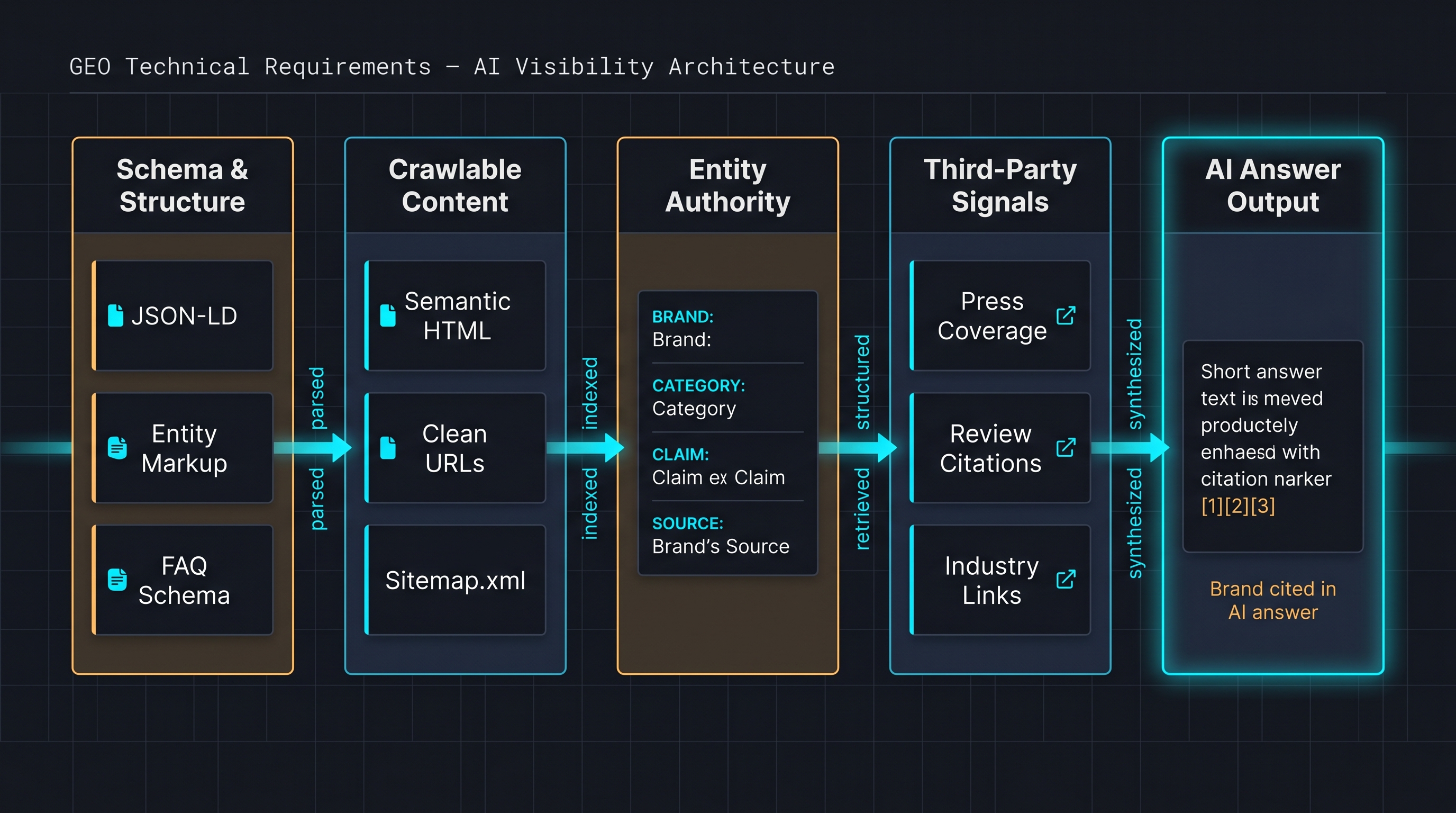The width and height of the screenshot is (1456, 813).
Task: Click the AI Answer Output heading
Action: (1273, 185)
